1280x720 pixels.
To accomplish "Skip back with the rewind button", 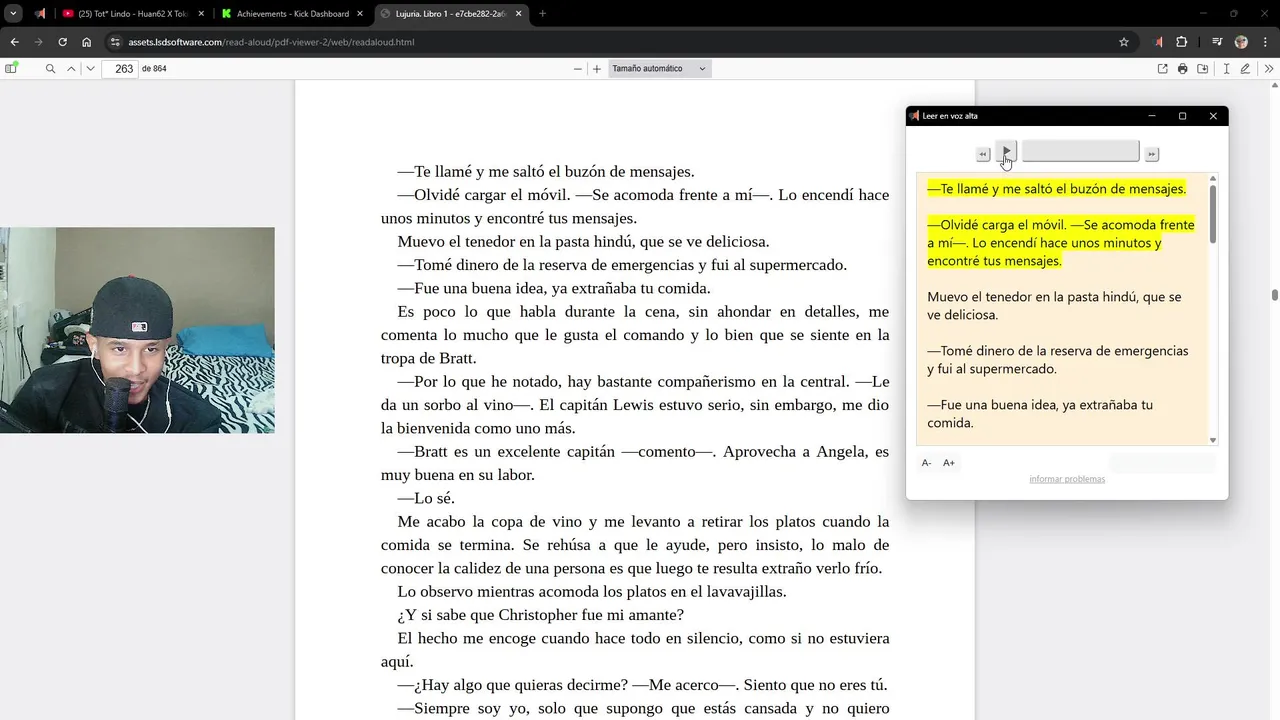I will (983, 154).
